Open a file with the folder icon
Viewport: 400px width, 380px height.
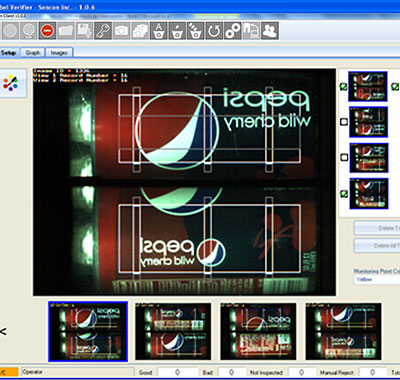click(x=66, y=31)
